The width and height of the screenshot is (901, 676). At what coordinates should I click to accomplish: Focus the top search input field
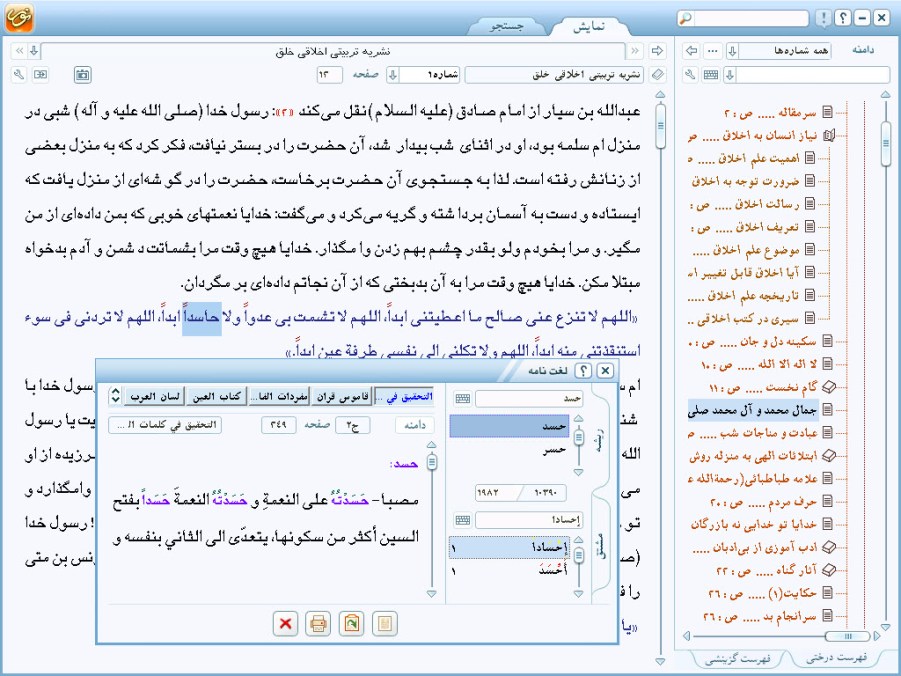(750, 18)
